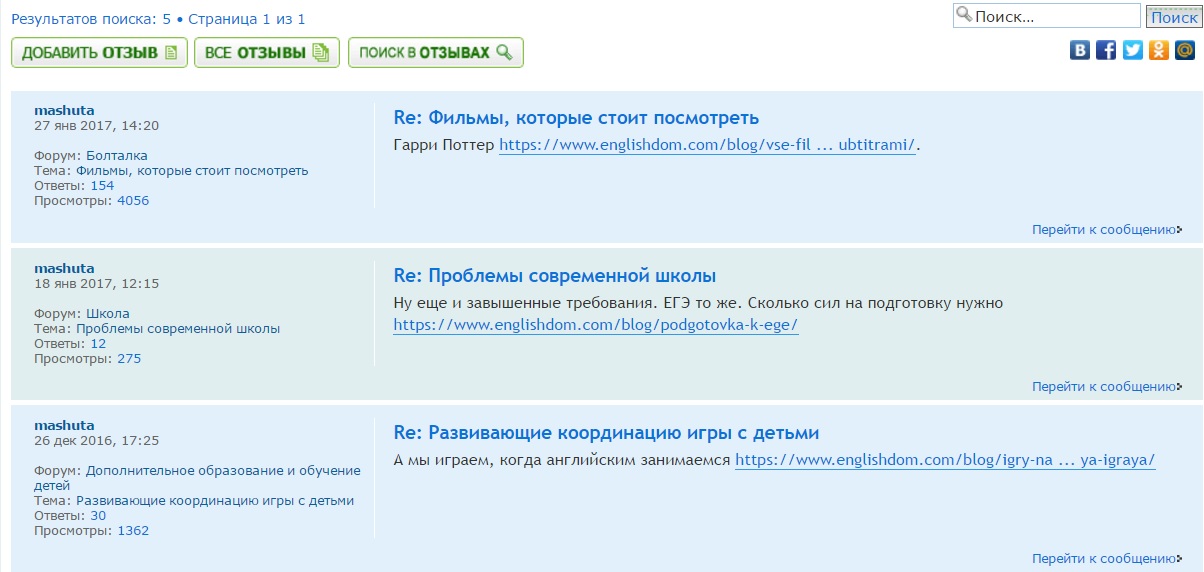Click date '26 дек 2016, 17:25'
Image resolution: width=1204 pixels, height=572 pixels.
coord(96,440)
